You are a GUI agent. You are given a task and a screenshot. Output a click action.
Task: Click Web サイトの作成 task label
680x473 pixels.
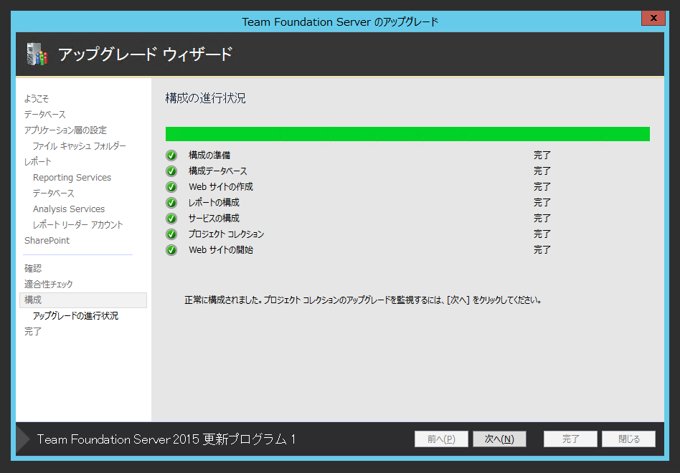coord(221,187)
